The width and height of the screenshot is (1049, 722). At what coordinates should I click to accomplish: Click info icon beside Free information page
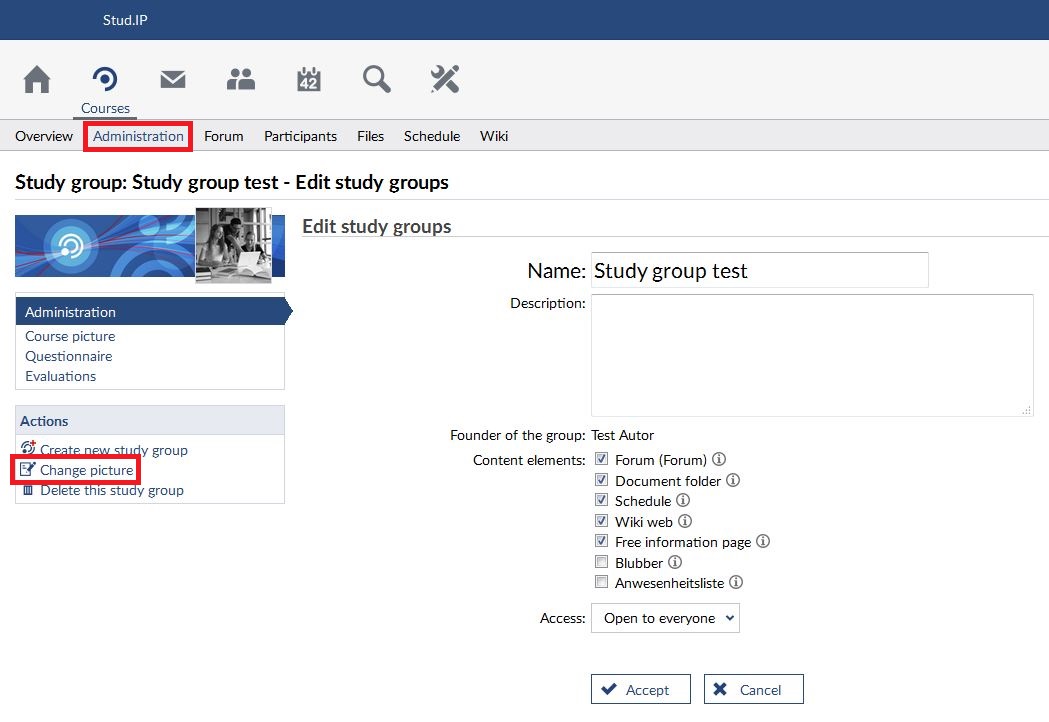(763, 542)
